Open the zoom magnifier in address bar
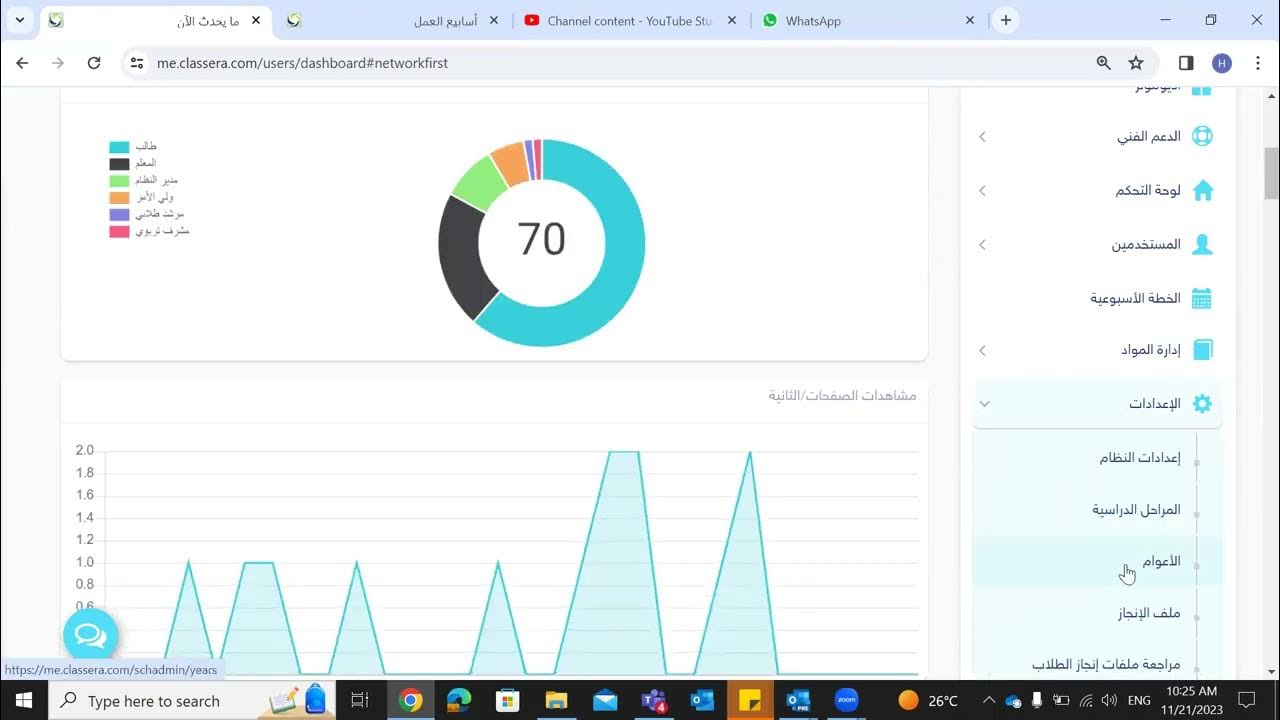The image size is (1280, 720). 1104,63
